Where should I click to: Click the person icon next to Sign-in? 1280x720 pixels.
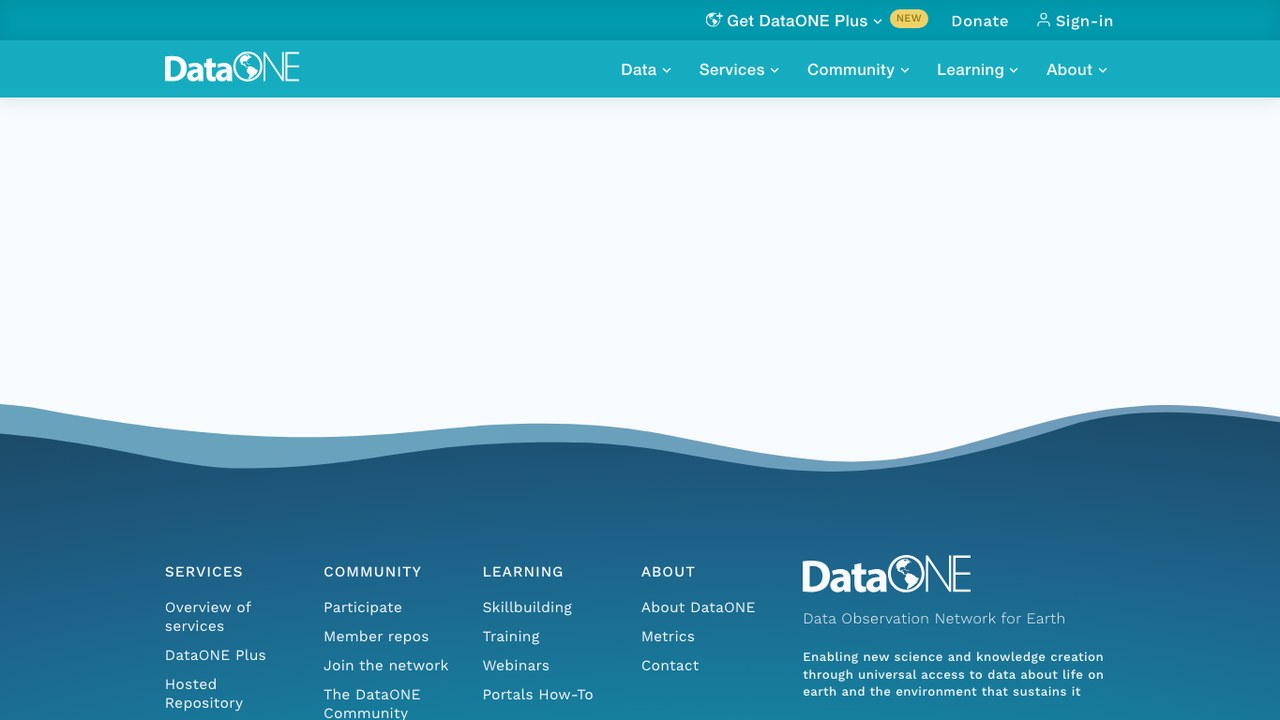1043,20
